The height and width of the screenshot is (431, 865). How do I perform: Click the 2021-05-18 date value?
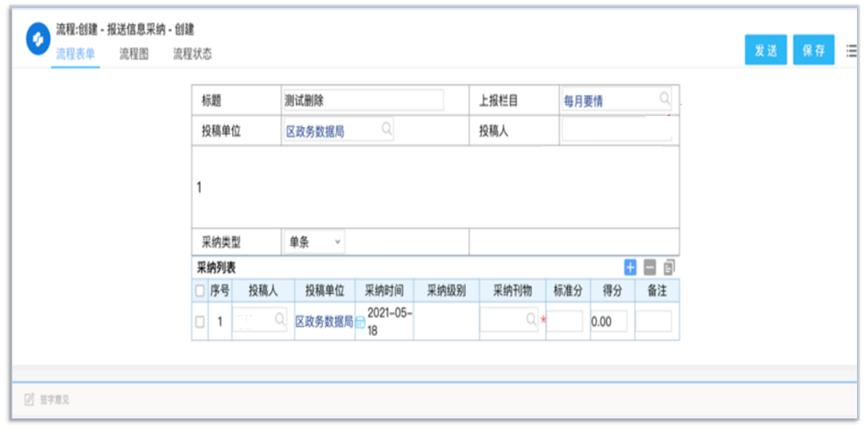click(390, 321)
